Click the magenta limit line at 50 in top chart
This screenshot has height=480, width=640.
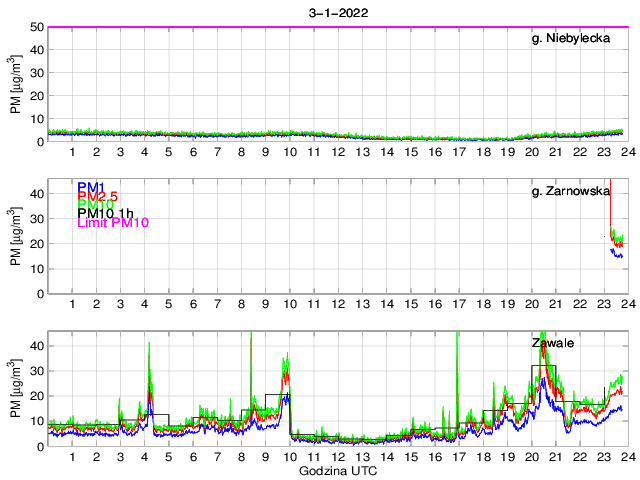point(300,27)
